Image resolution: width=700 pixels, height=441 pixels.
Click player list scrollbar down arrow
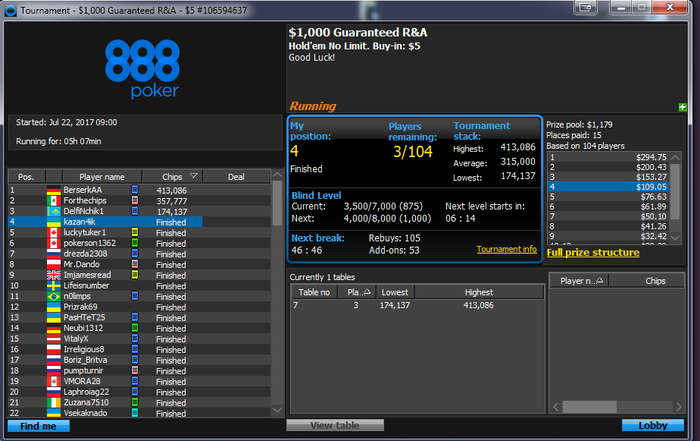click(277, 410)
